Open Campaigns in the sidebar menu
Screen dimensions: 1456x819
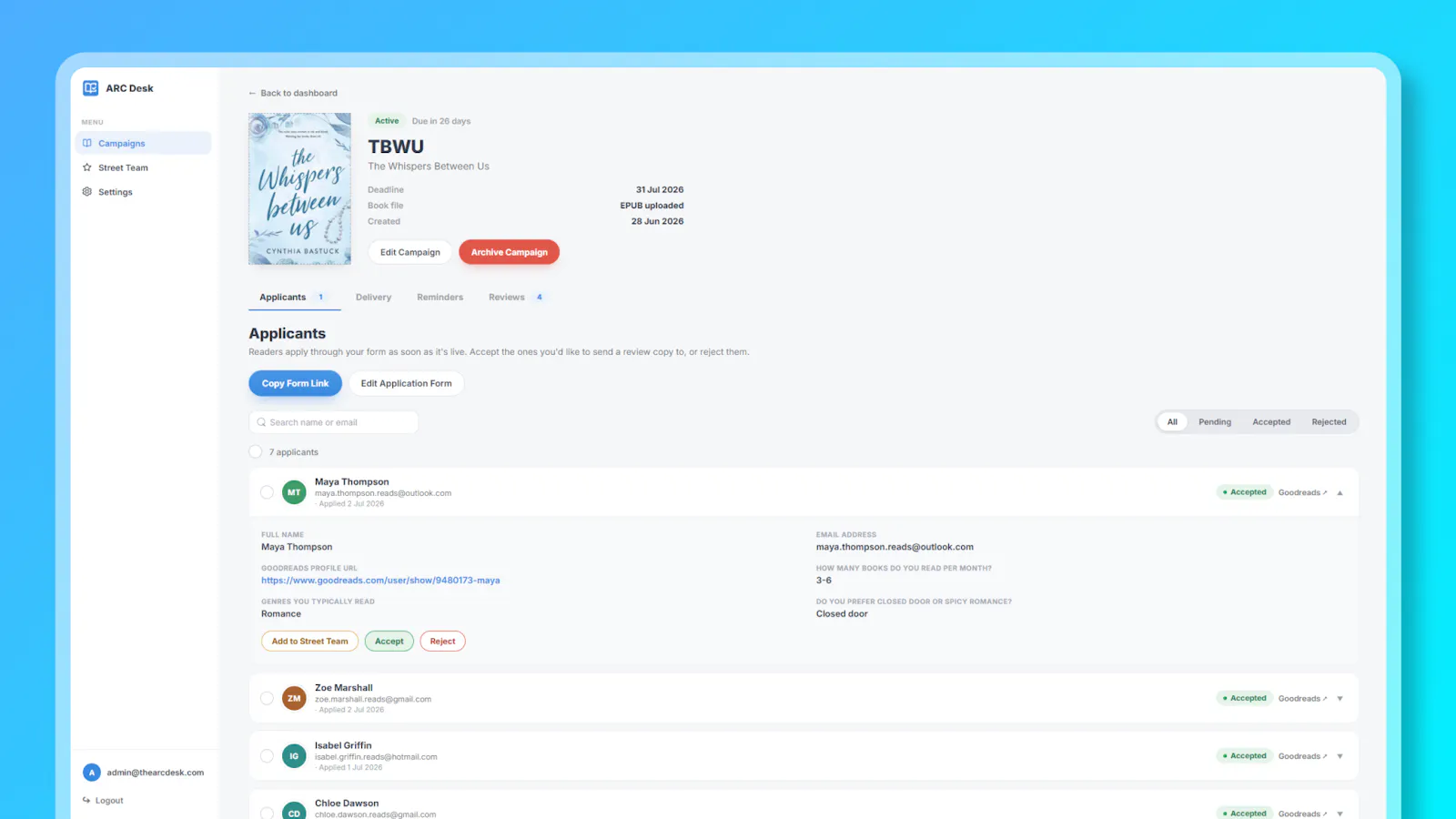[143, 143]
